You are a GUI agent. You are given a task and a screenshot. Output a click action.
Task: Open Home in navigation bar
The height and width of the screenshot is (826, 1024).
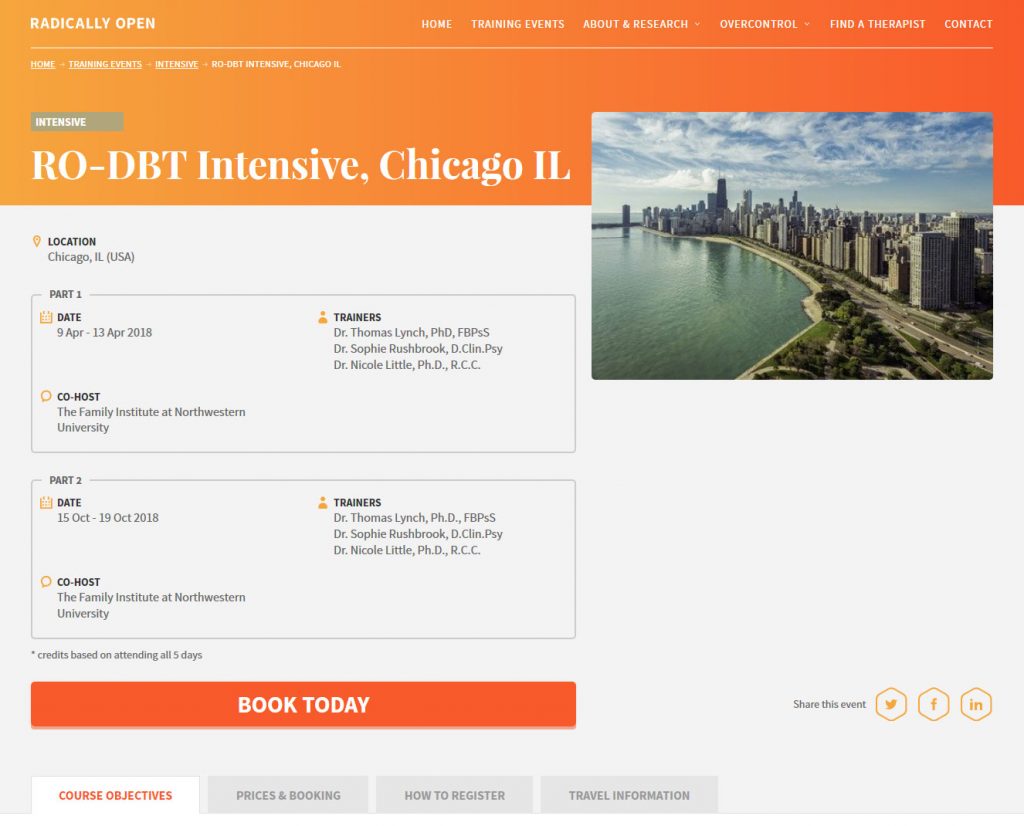point(436,24)
